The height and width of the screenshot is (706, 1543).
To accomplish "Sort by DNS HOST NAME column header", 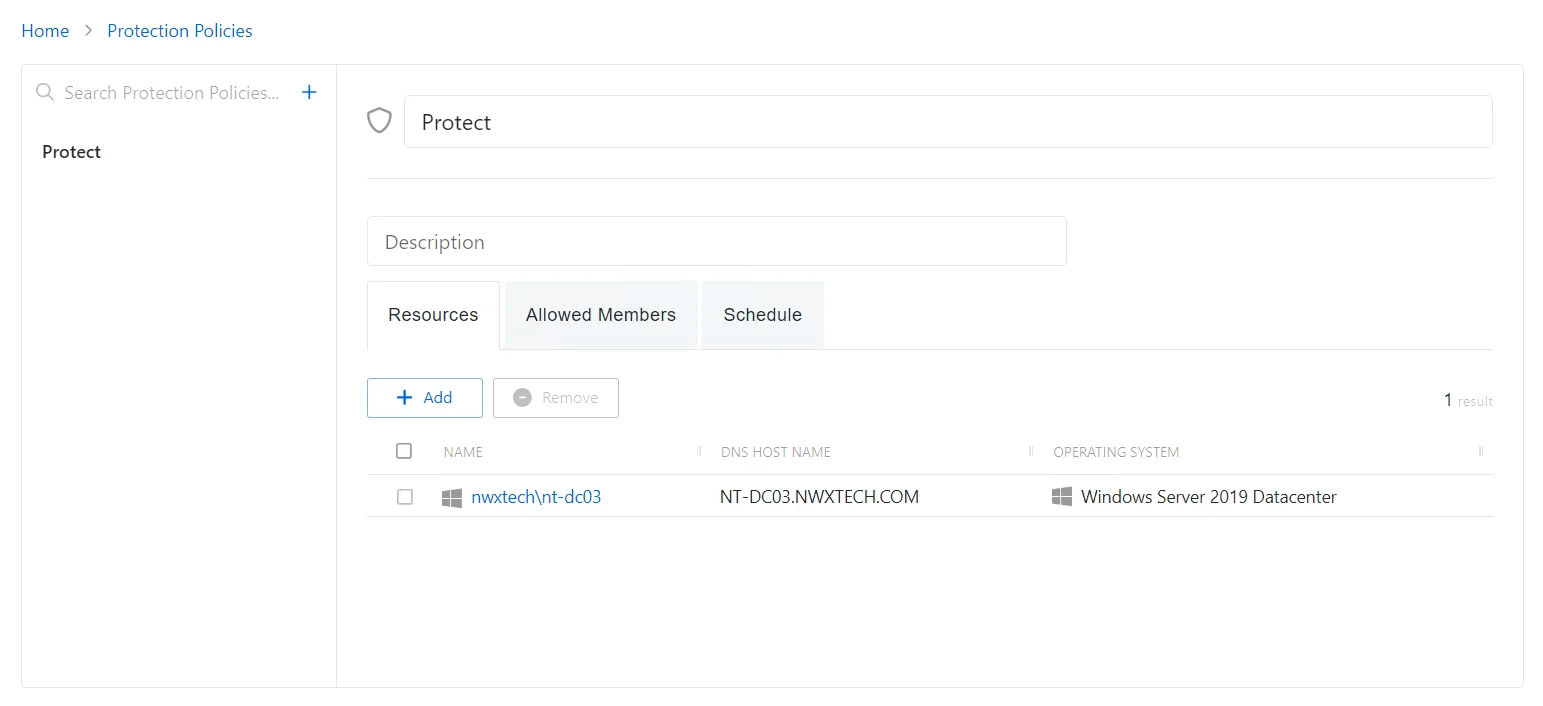I will (776, 452).
